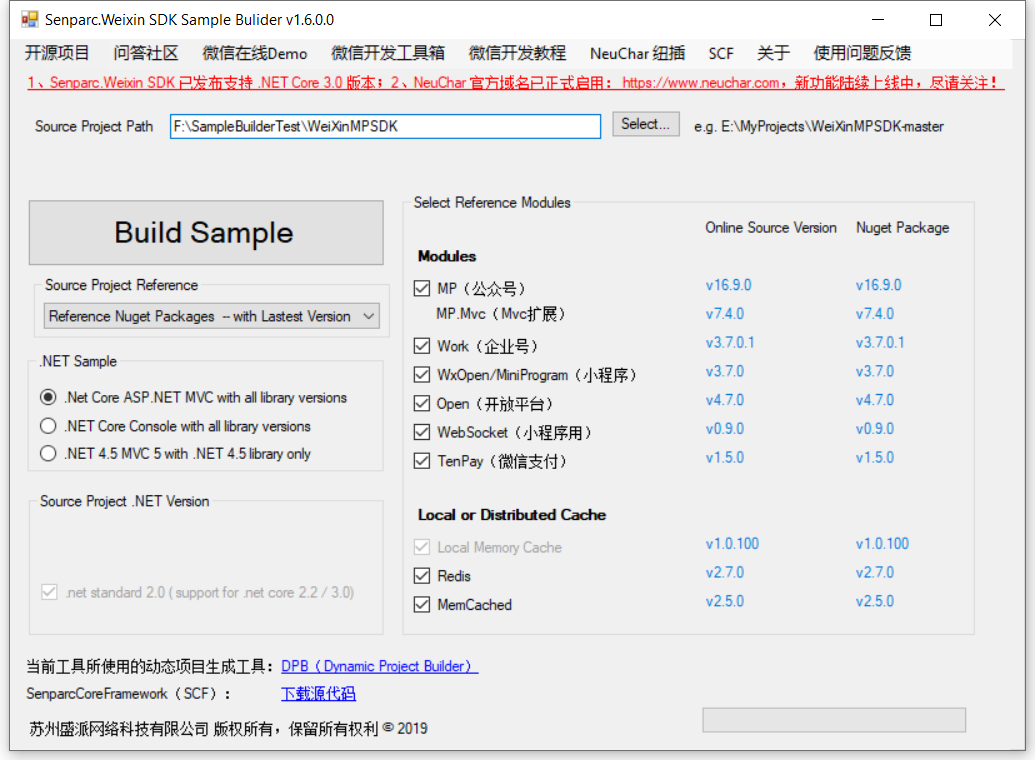This screenshot has height=760, width=1035.
Task: Close the Sample Builder window
Action: click(x=995, y=20)
